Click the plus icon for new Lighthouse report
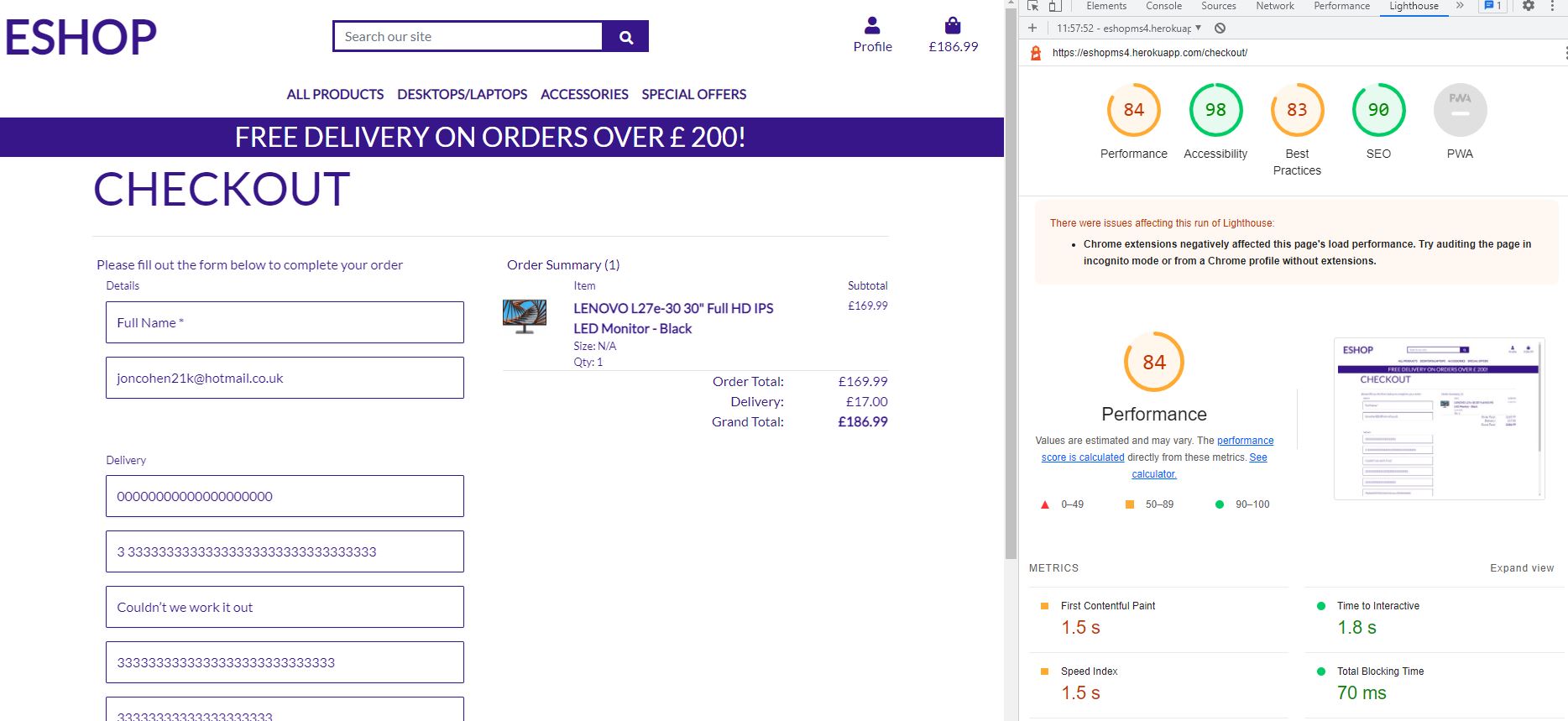The width and height of the screenshot is (1568, 721). pos(1032,28)
